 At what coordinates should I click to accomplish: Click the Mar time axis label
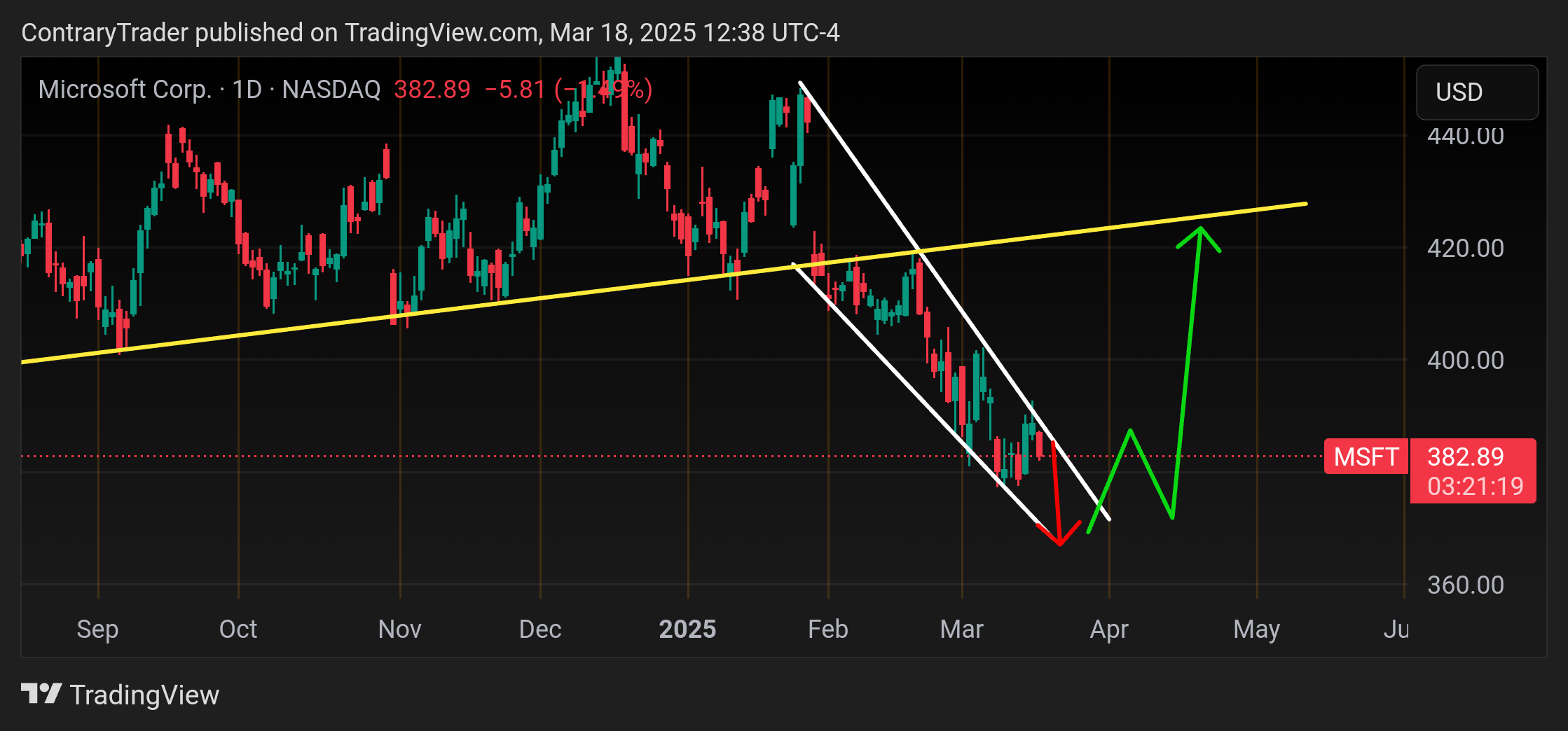click(x=962, y=629)
